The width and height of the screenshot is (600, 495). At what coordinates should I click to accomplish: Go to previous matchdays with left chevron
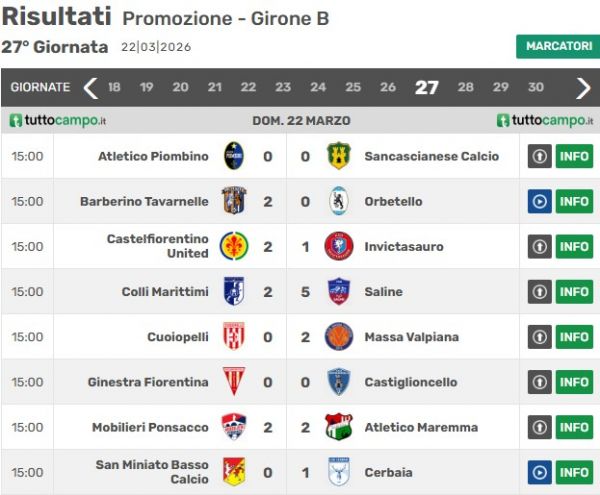coord(91,88)
